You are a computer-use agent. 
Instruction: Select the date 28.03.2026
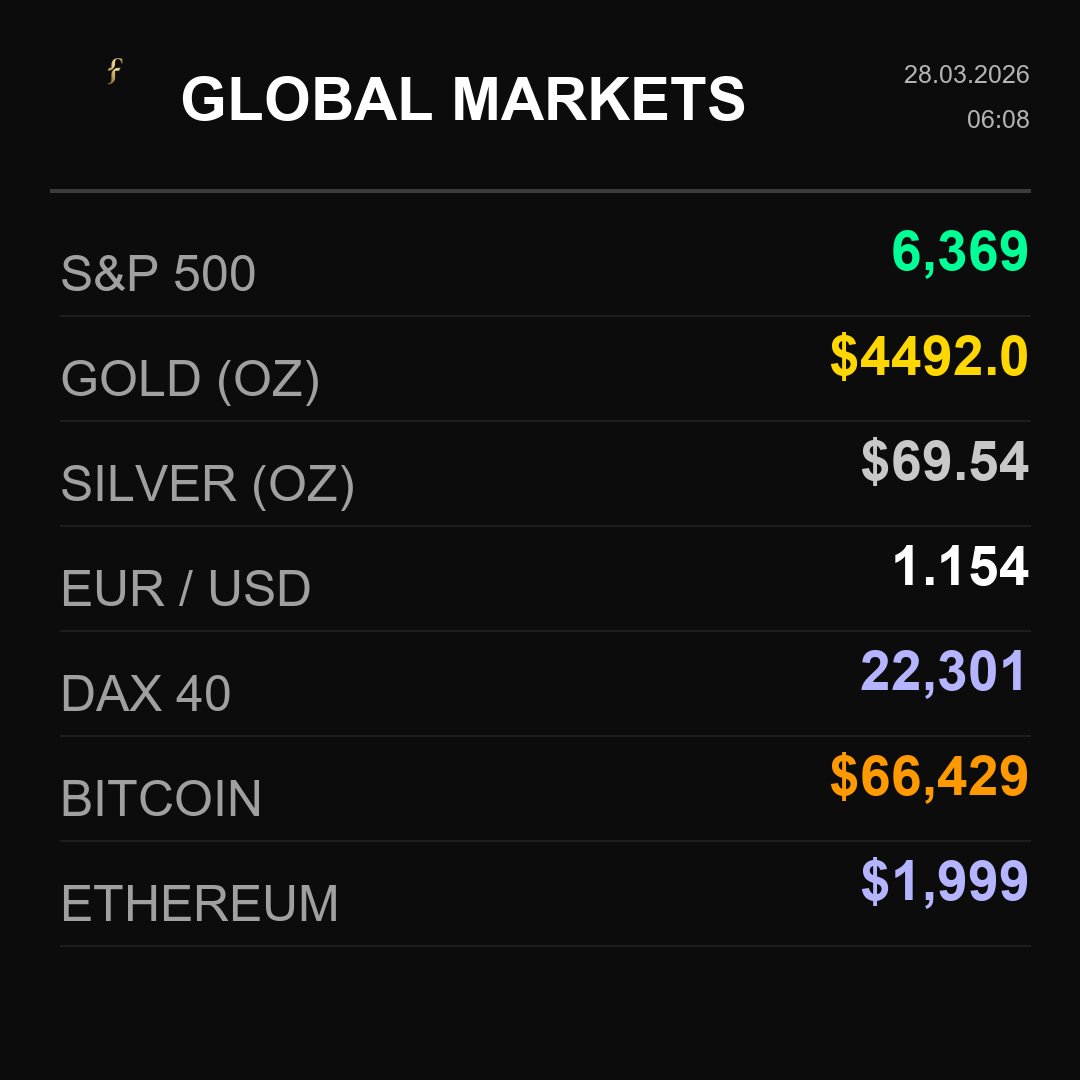coord(966,75)
